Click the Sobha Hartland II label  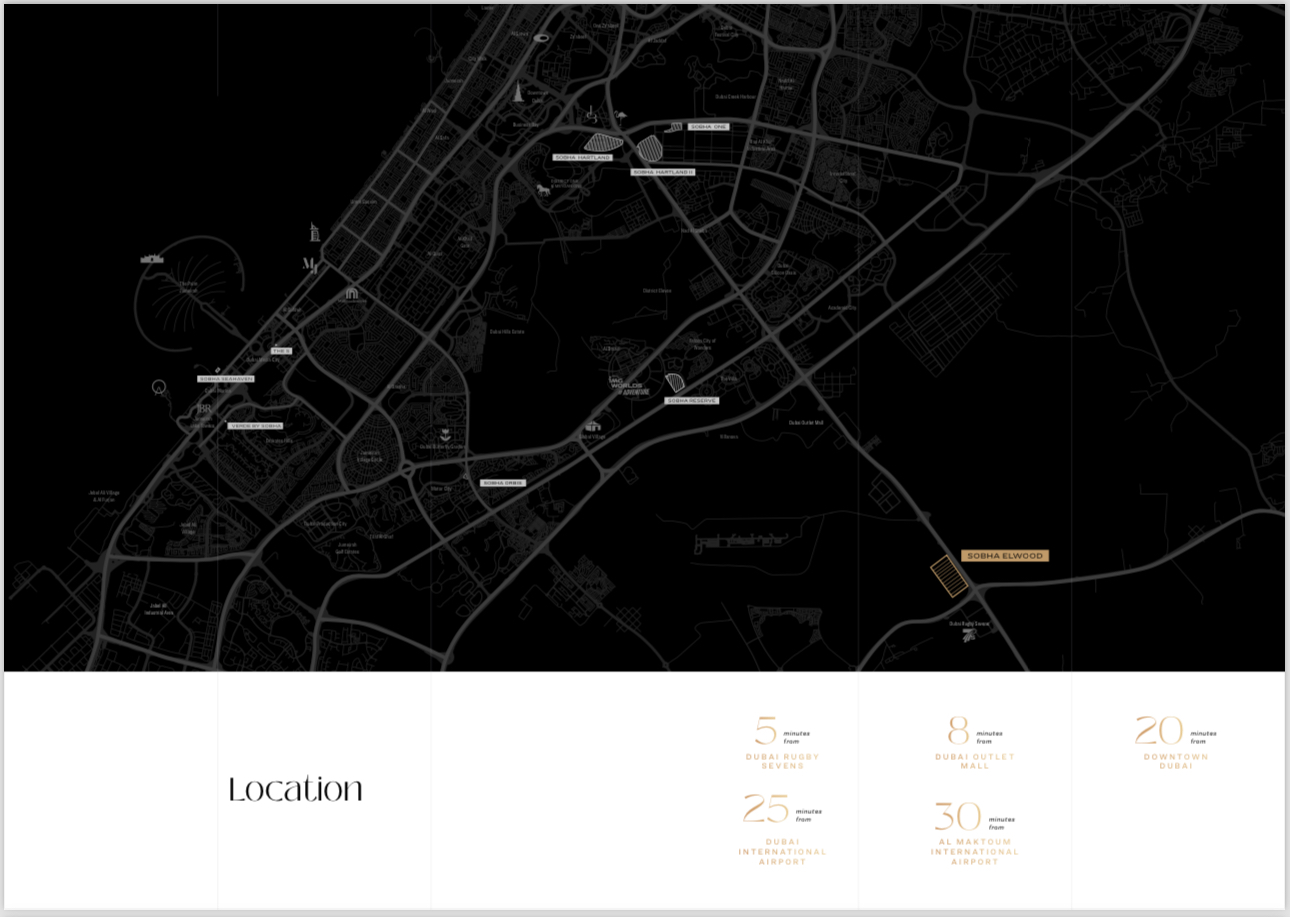tap(663, 172)
